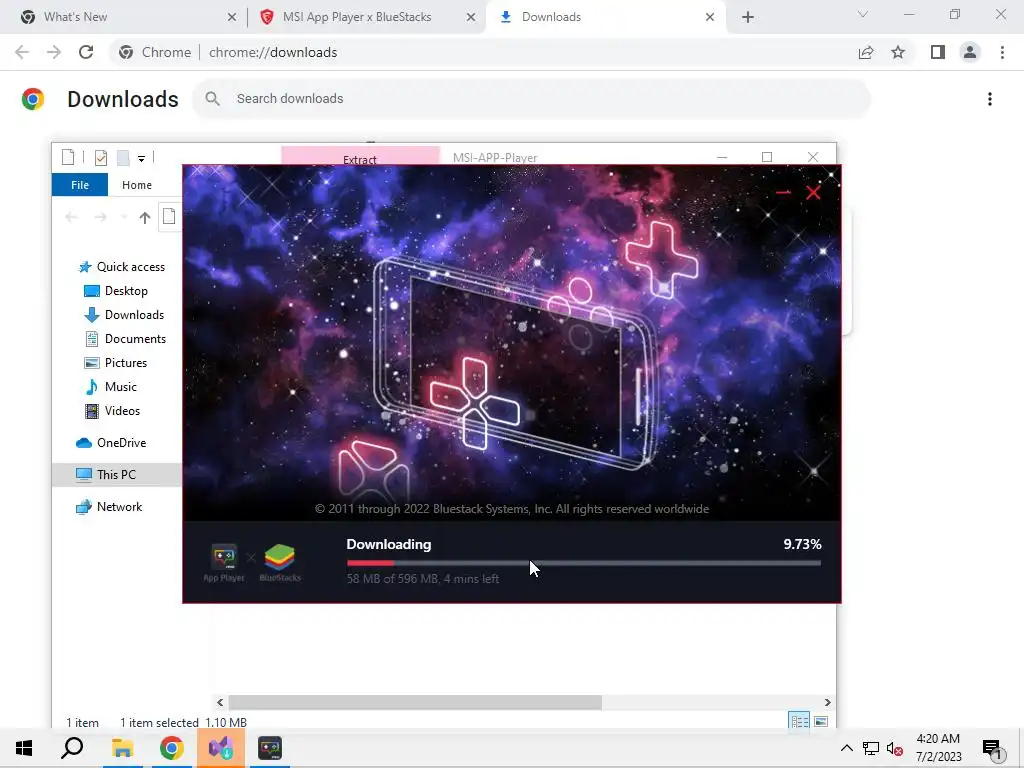Open File Explorer from taskbar
Screen dimensions: 1024x768
click(122, 748)
